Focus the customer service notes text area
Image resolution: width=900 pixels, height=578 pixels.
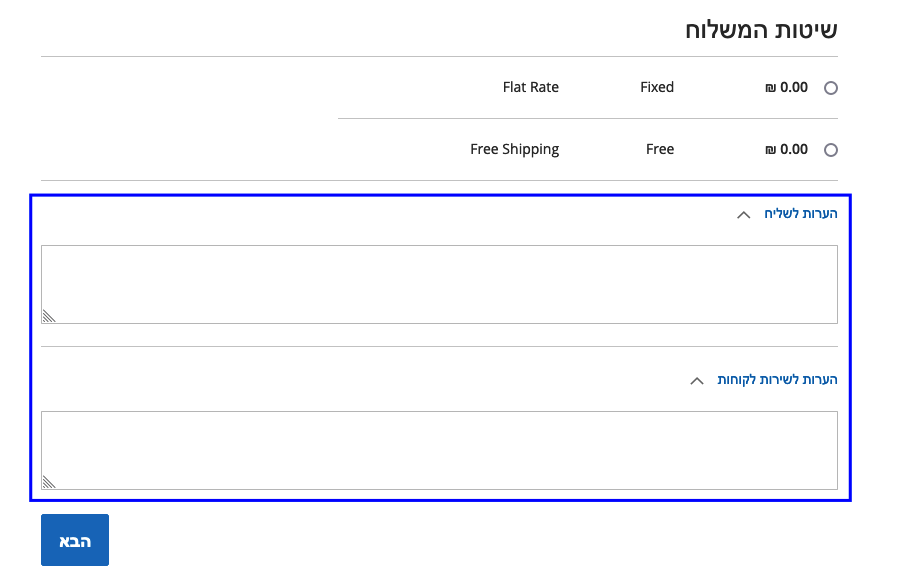(439, 450)
